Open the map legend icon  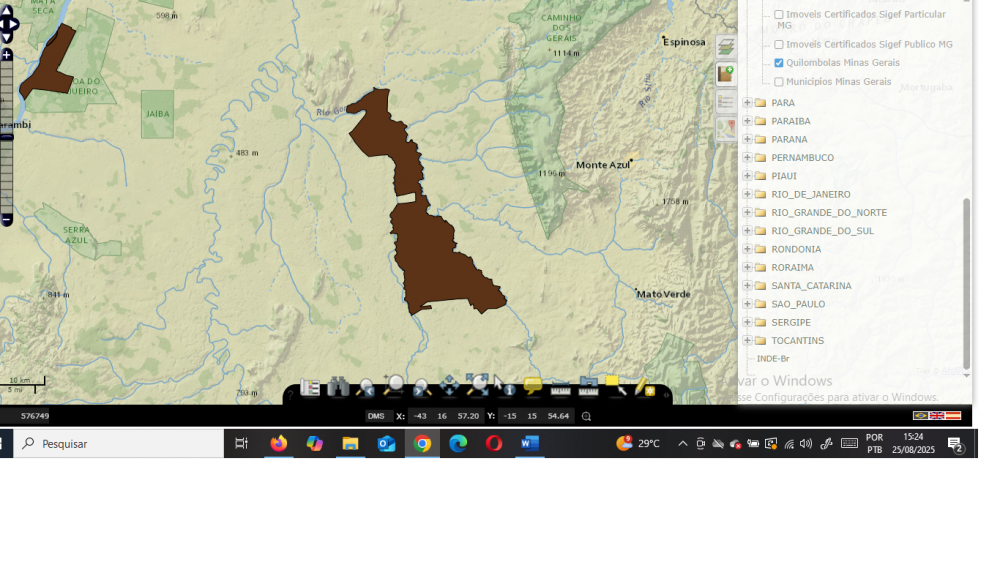point(726,102)
